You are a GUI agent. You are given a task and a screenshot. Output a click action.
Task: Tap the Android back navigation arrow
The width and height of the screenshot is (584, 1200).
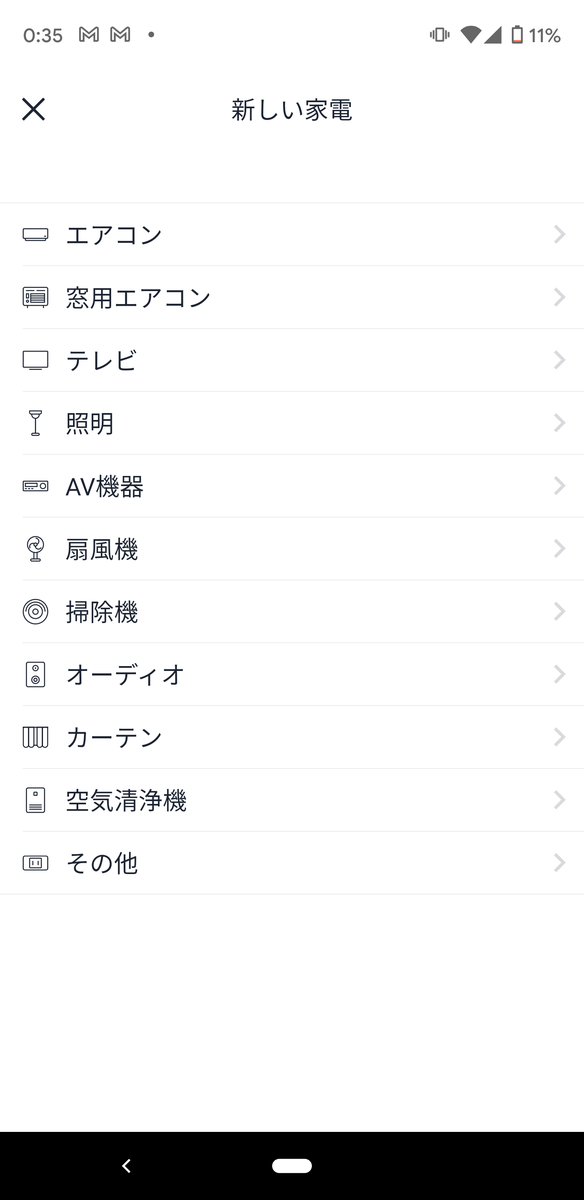(x=126, y=1165)
